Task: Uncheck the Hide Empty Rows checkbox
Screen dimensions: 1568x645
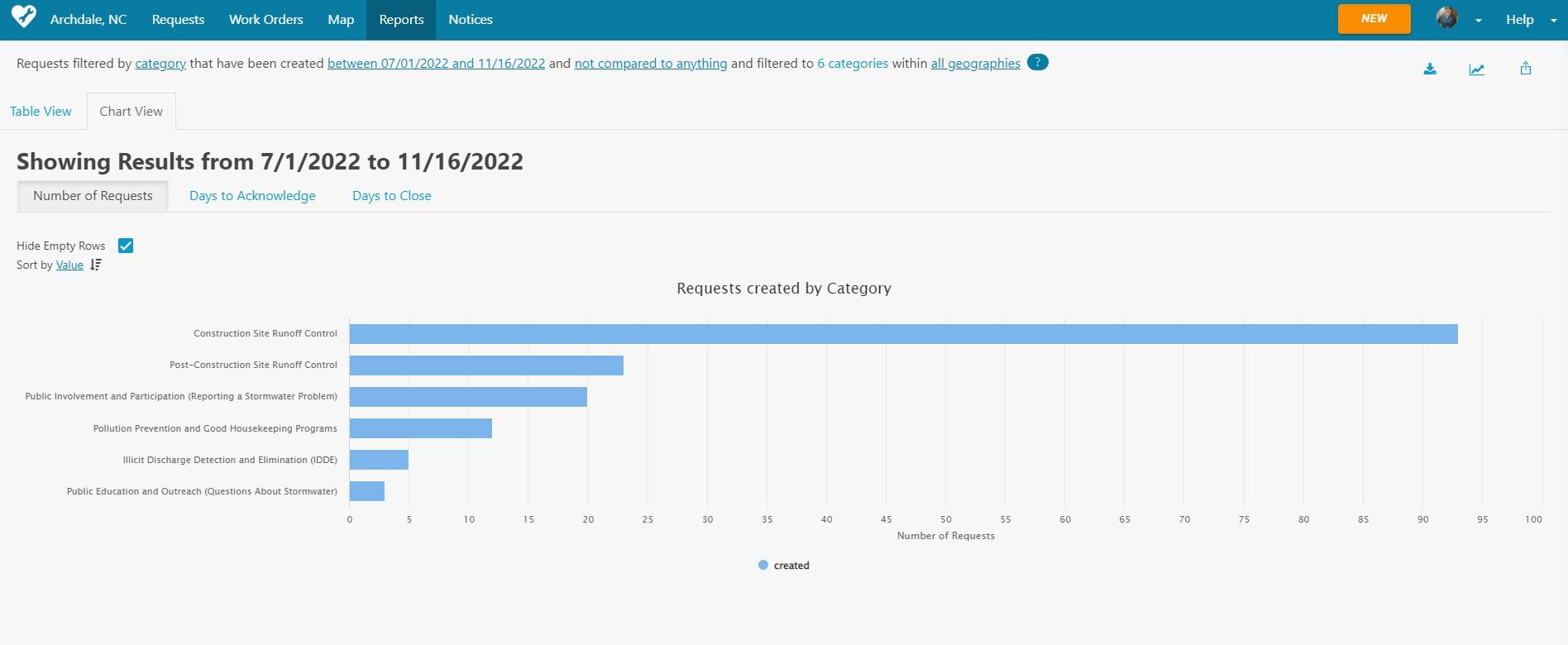Action: [x=126, y=246]
